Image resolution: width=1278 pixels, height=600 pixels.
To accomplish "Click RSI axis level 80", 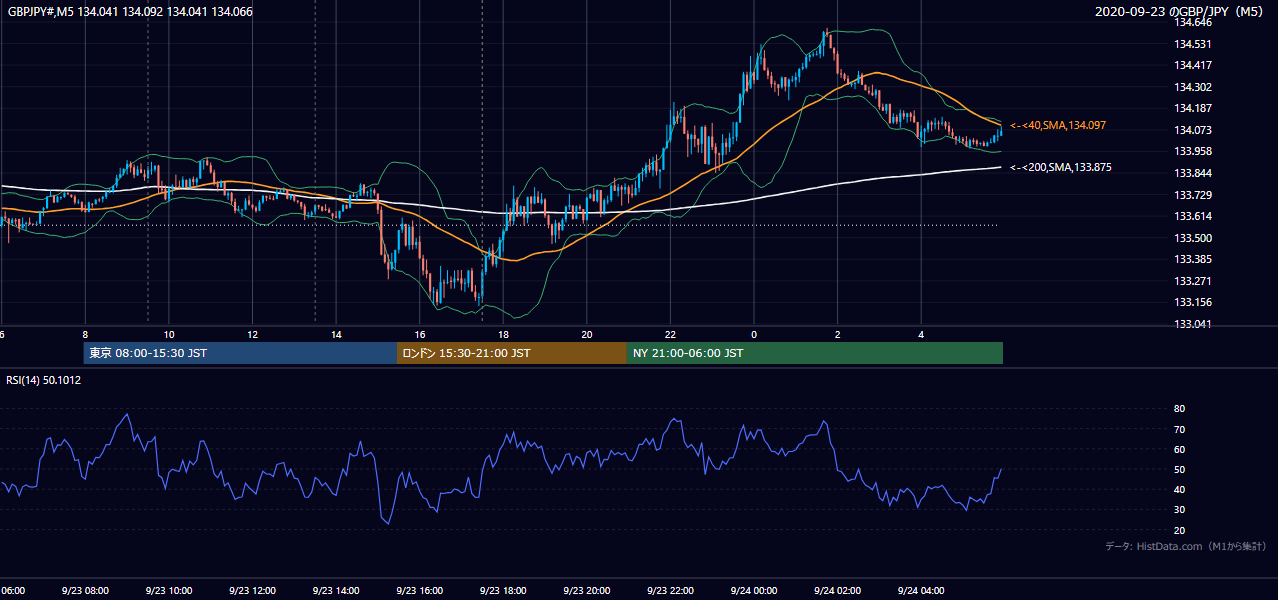I will click(x=1179, y=409).
